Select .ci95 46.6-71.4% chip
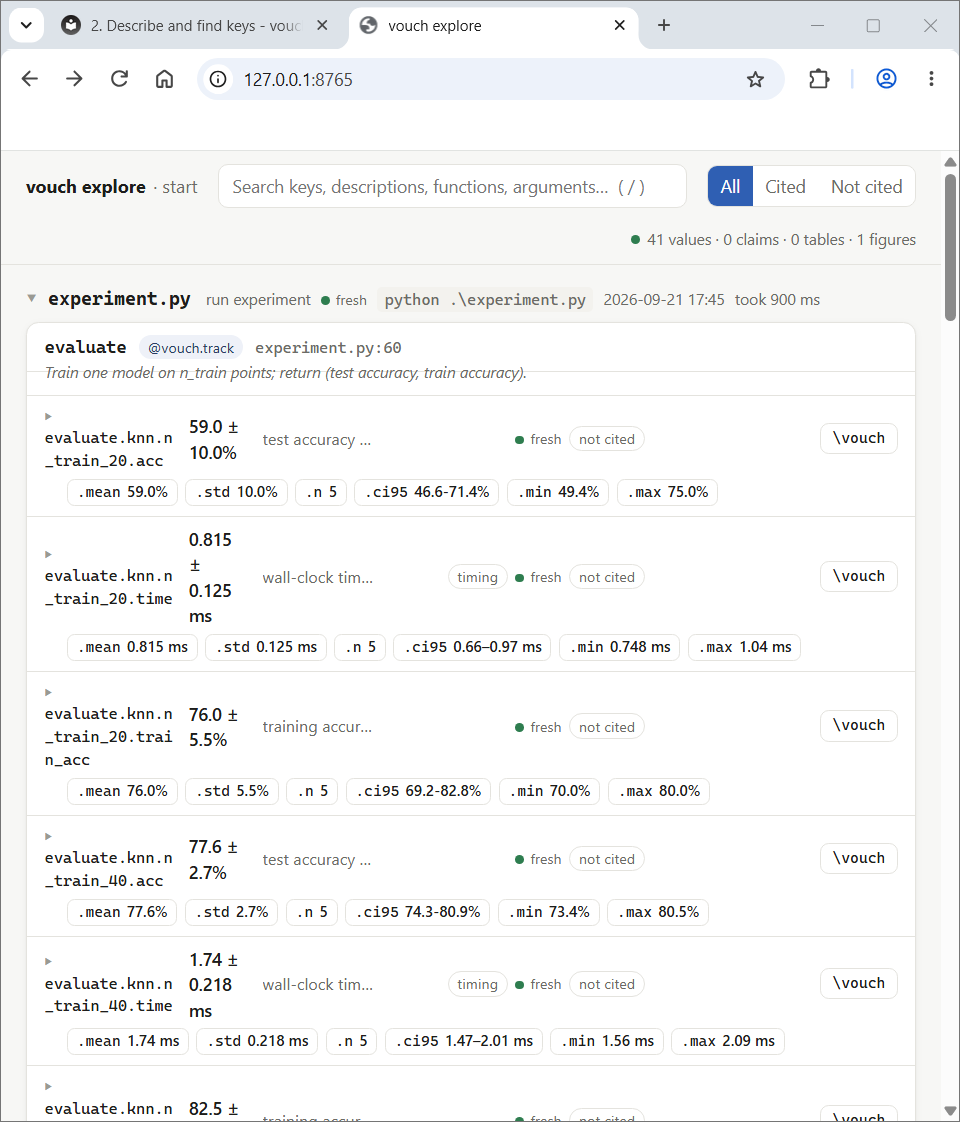 pos(427,492)
